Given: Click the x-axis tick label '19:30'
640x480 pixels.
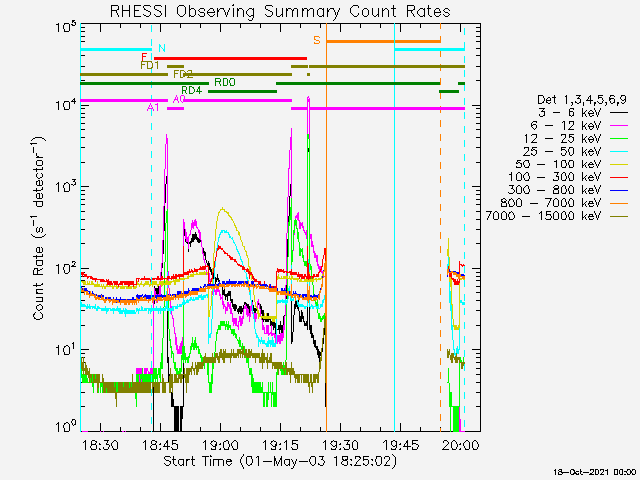Looking at the screenshot, I should pyautogui.click(x=341, y=445).
